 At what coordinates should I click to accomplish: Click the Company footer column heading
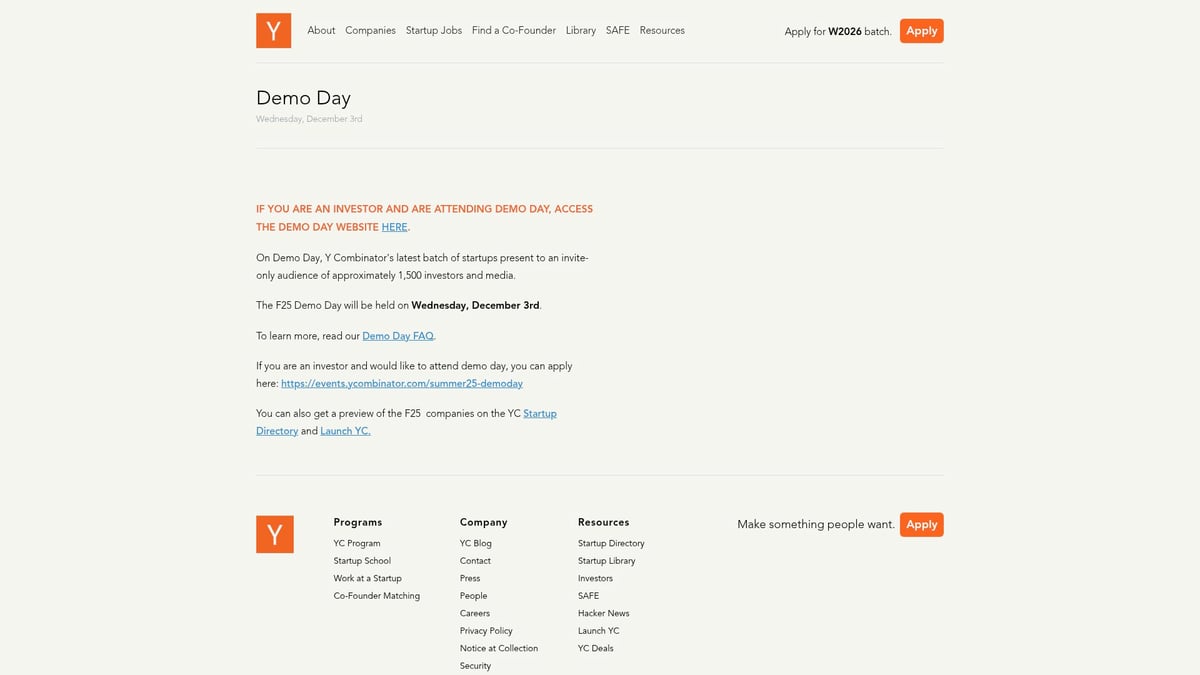click(x=484, y=522)
